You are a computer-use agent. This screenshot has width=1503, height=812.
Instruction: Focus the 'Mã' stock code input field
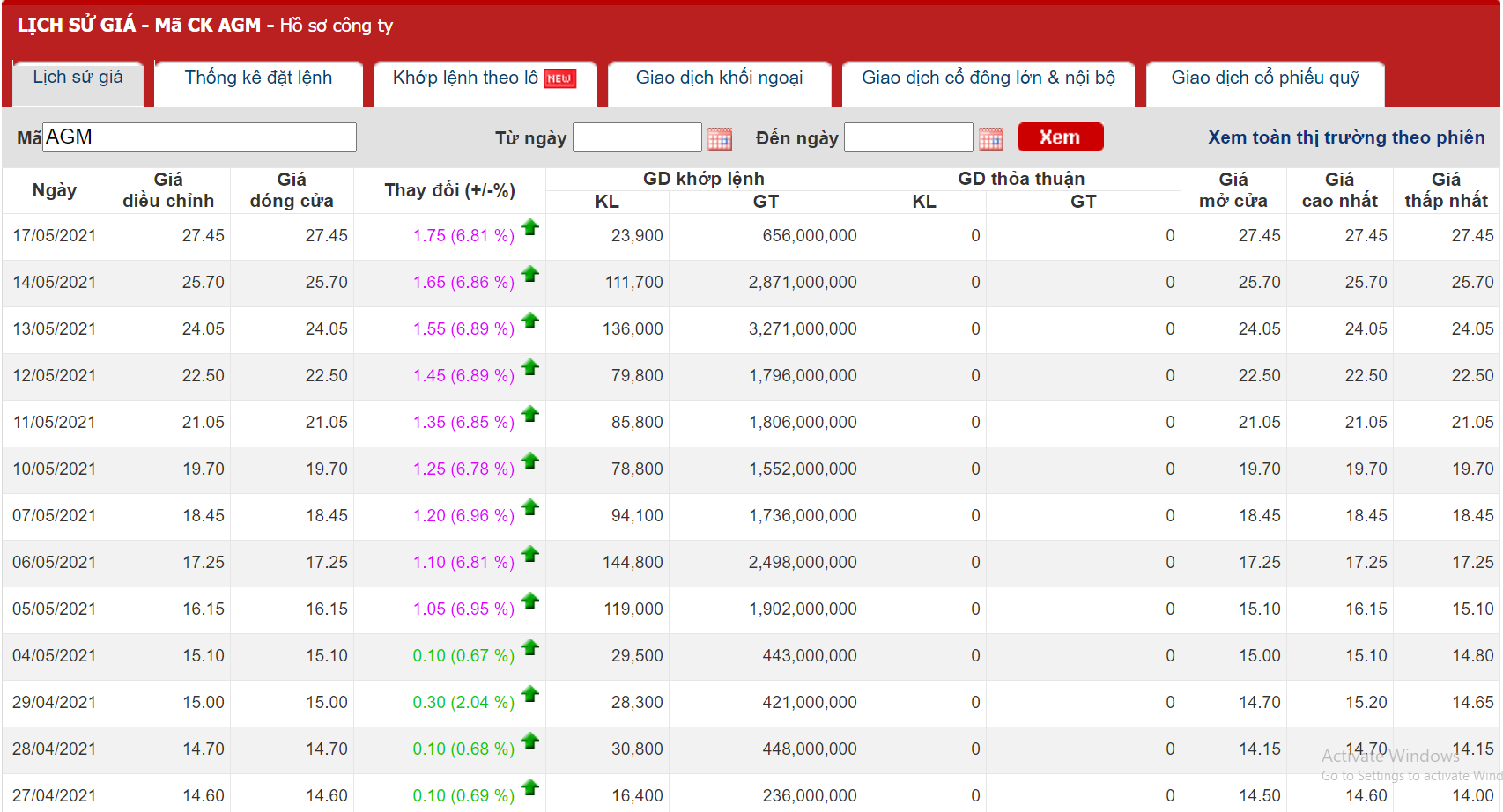click(x=199, y=137)
